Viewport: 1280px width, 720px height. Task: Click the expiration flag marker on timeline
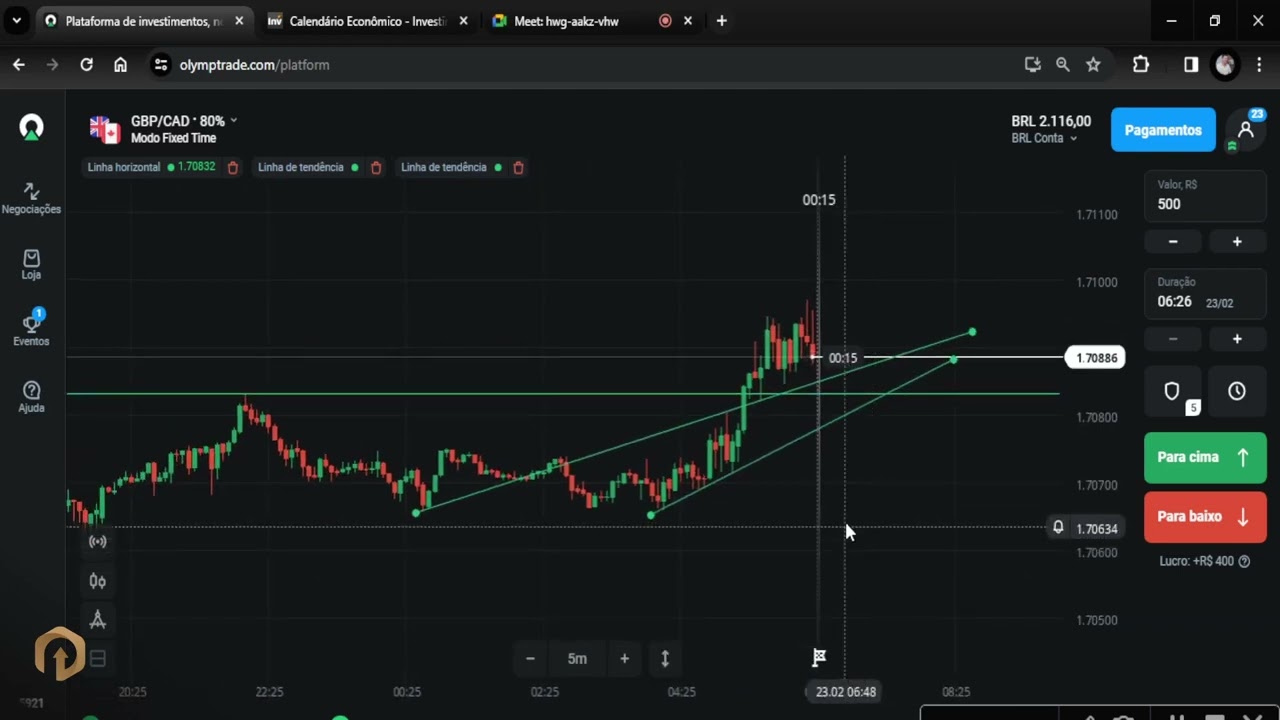819,657
